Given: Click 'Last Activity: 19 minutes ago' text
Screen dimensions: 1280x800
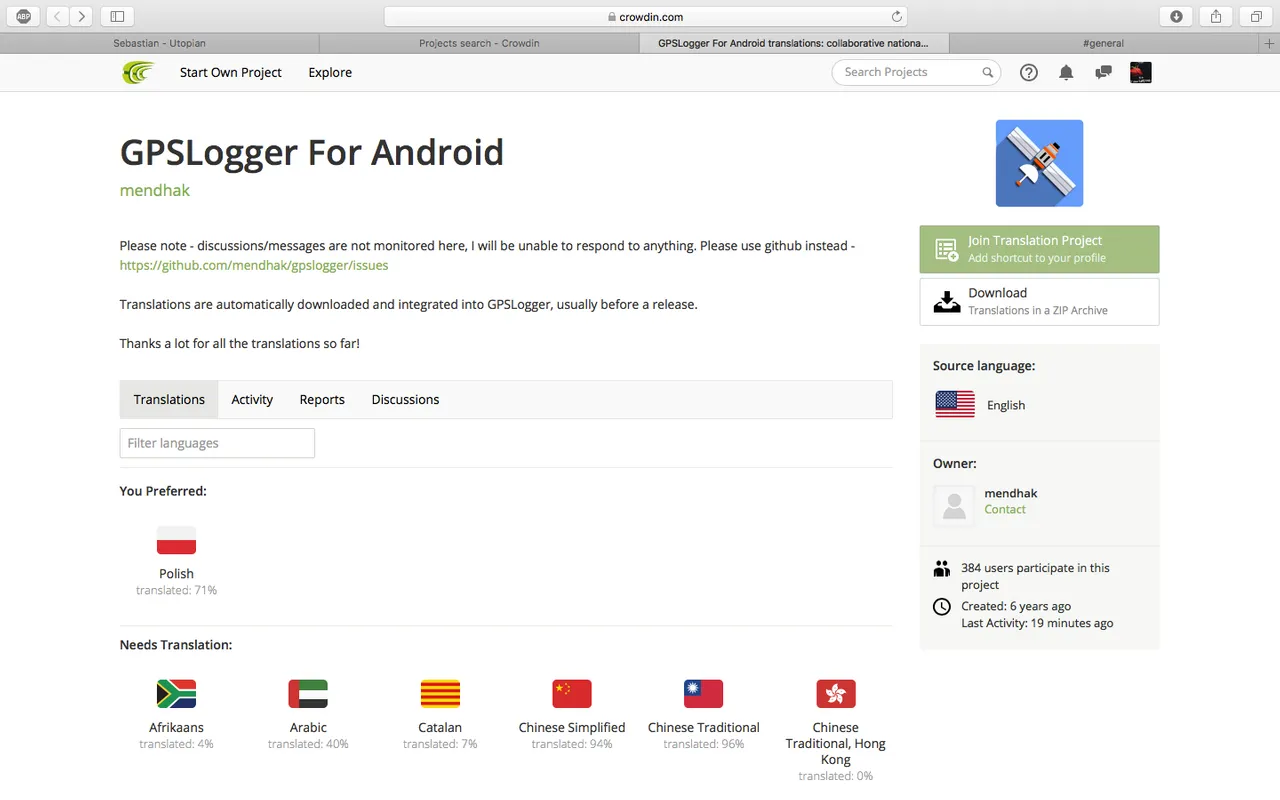Looking at the screenshot, I should [x=1037, y=623].
